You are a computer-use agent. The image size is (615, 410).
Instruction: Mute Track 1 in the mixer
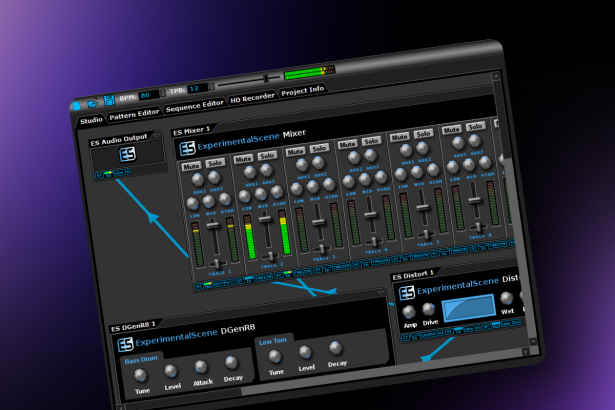point(191,166)
